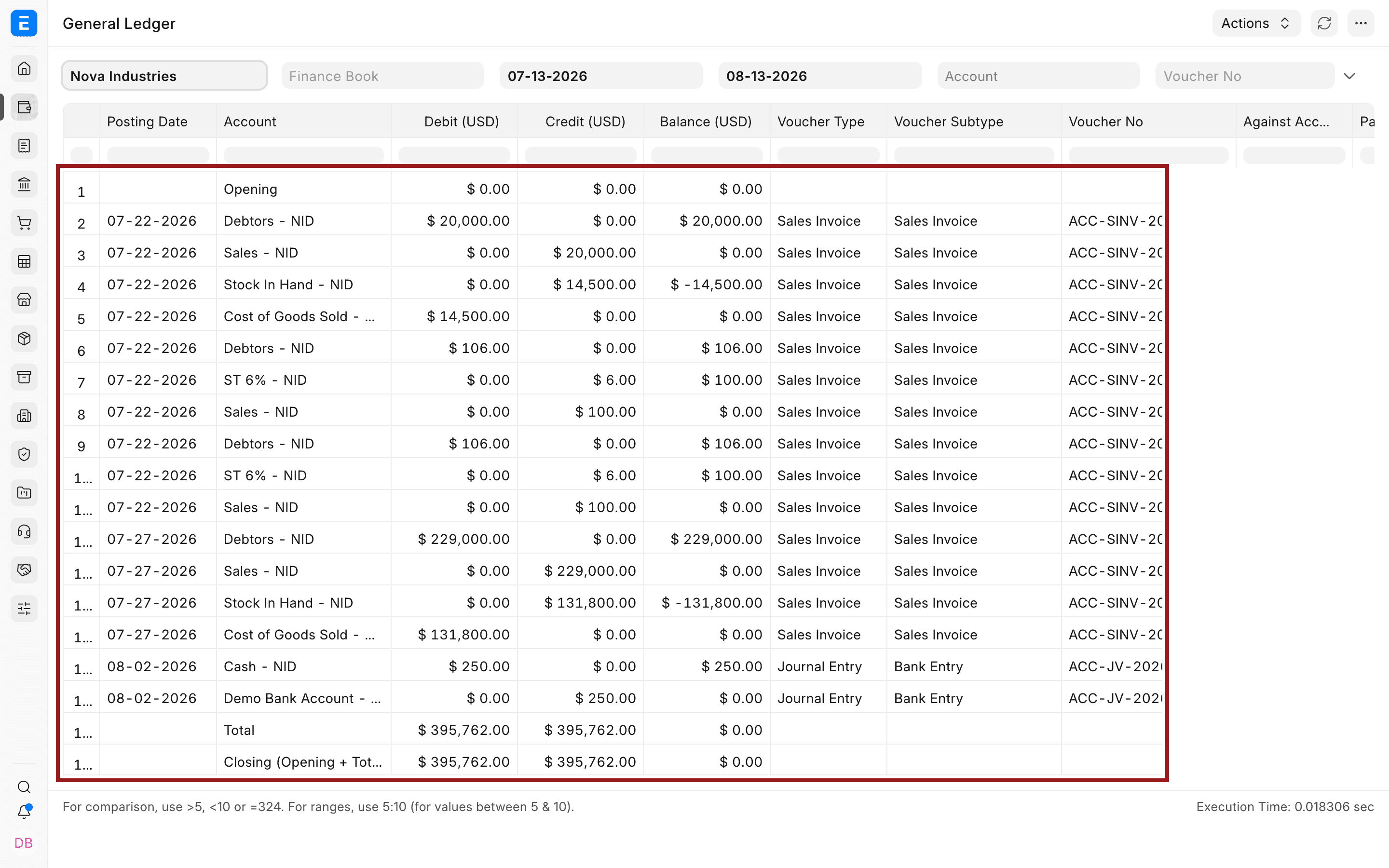This screenshot has height=868, width=1389.
Task: Refresh the General Ledger report
Action: 1324,24
